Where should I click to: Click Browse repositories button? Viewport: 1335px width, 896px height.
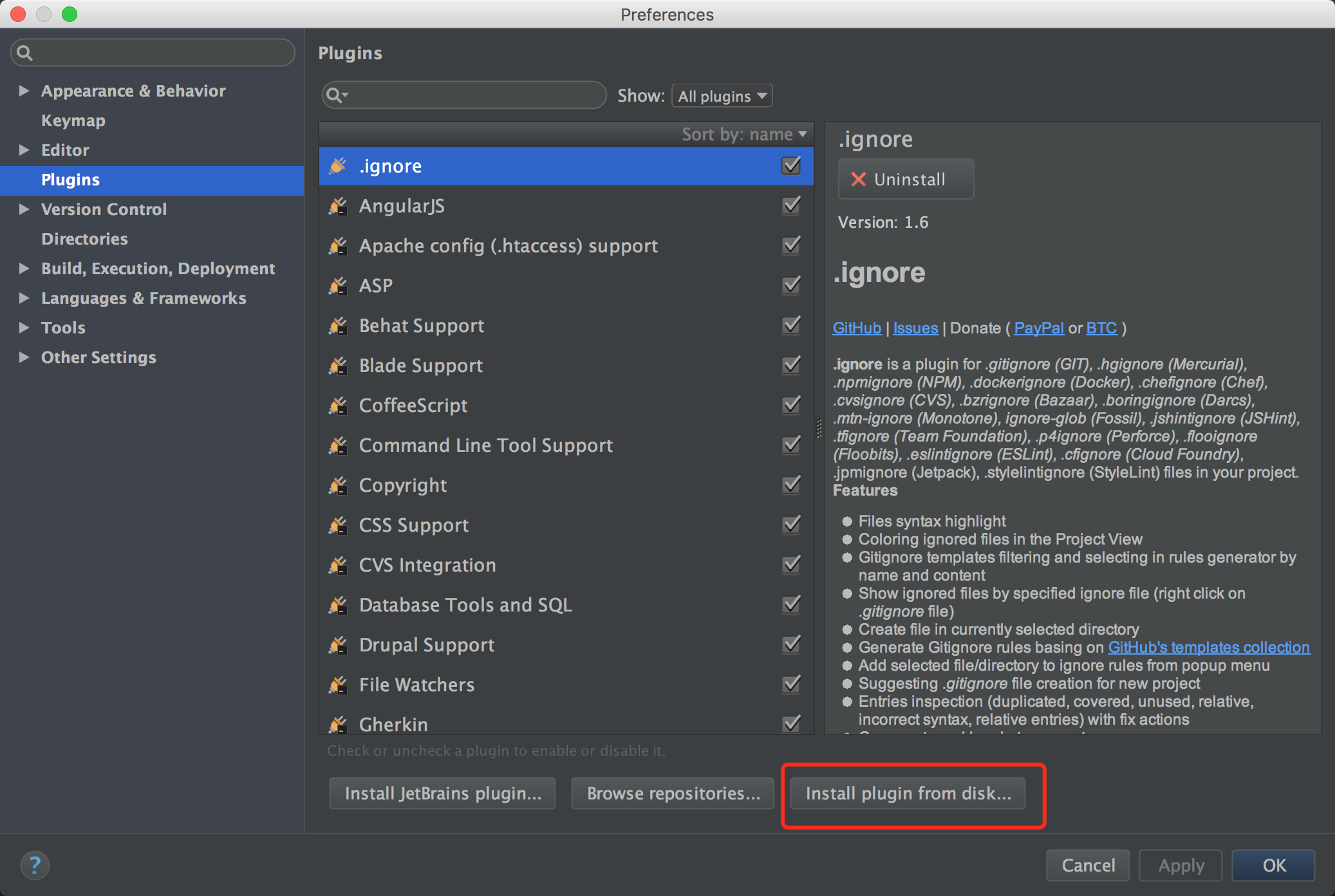673,793
